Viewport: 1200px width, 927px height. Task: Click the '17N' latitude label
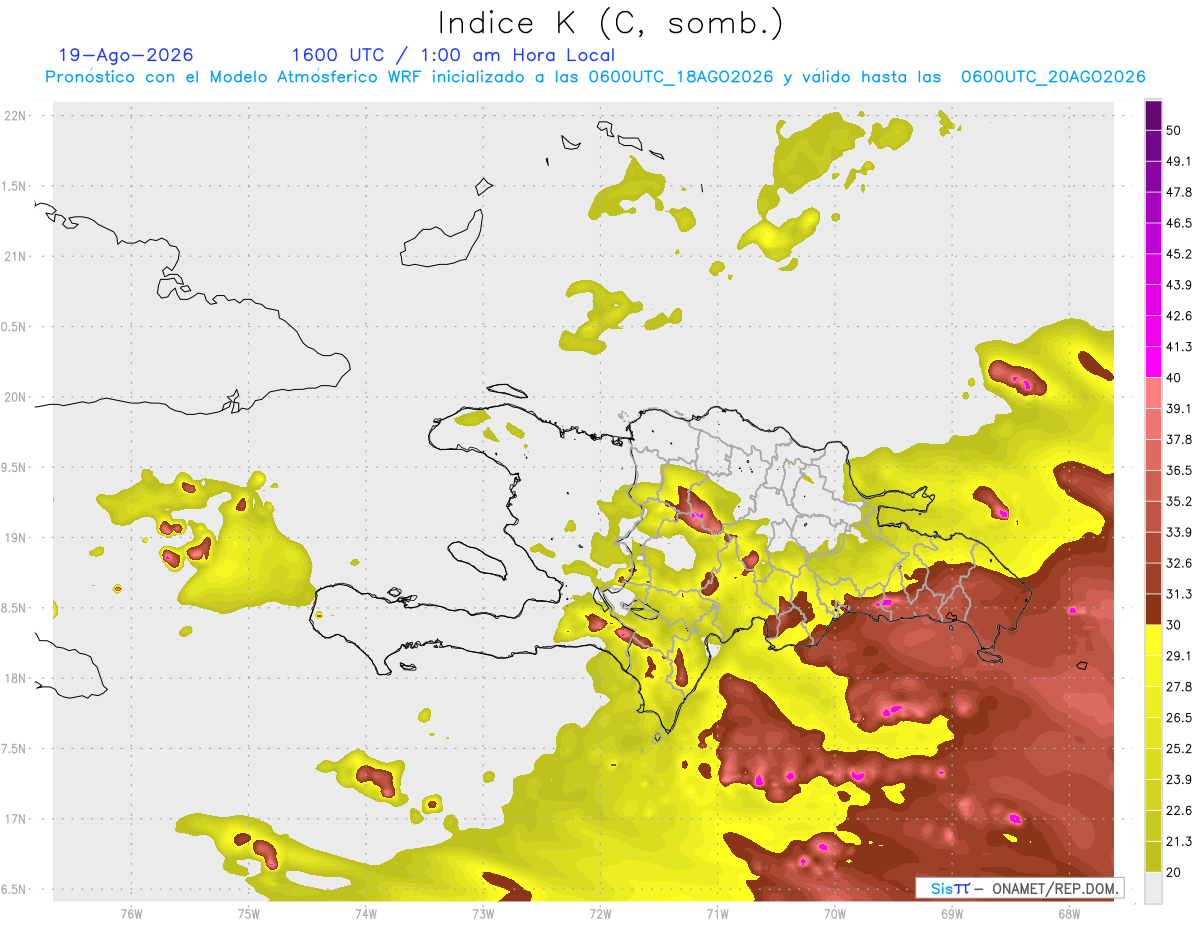point(17,819)
